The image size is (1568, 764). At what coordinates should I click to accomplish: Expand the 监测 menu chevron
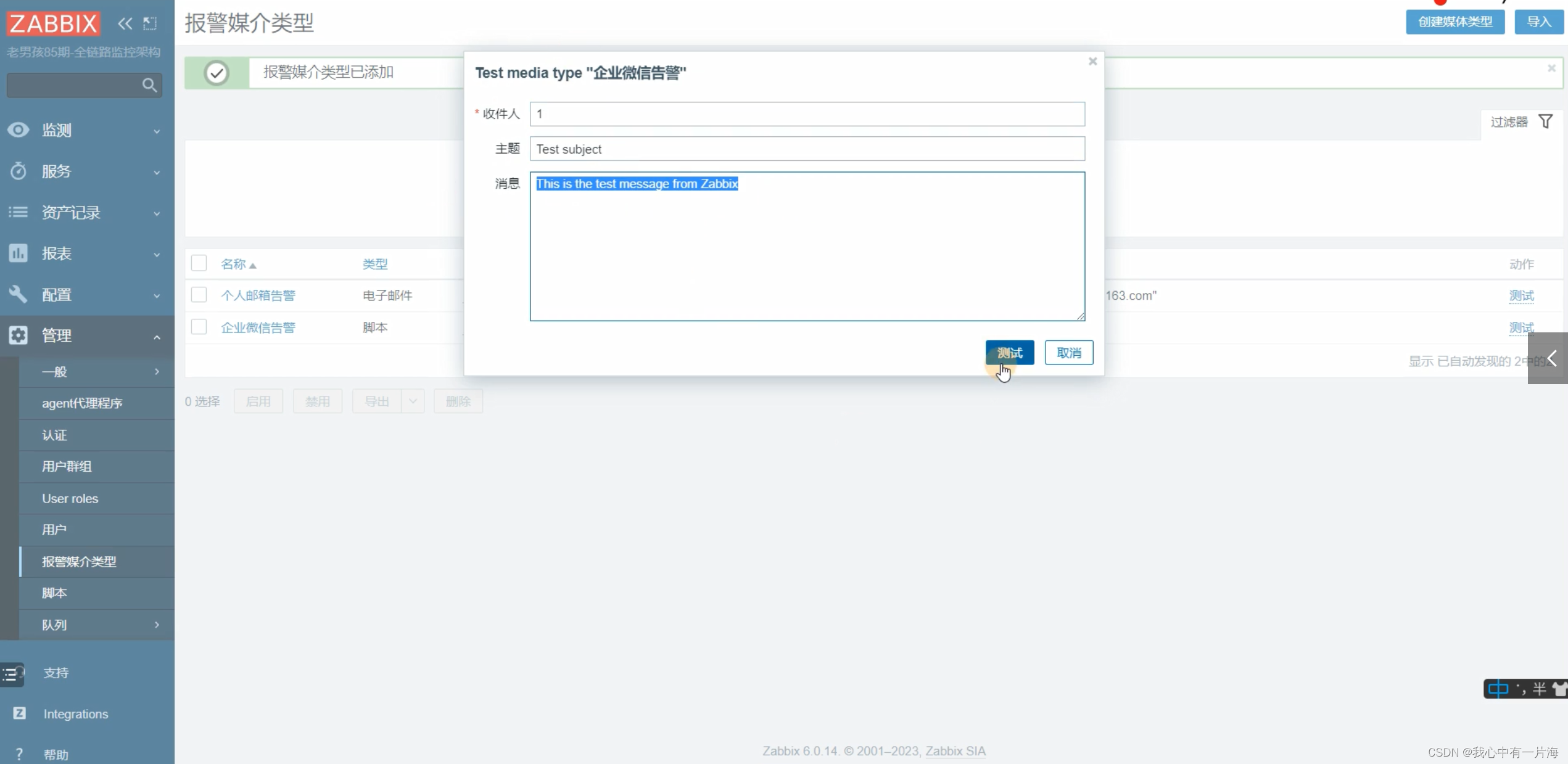coord(157,131)
